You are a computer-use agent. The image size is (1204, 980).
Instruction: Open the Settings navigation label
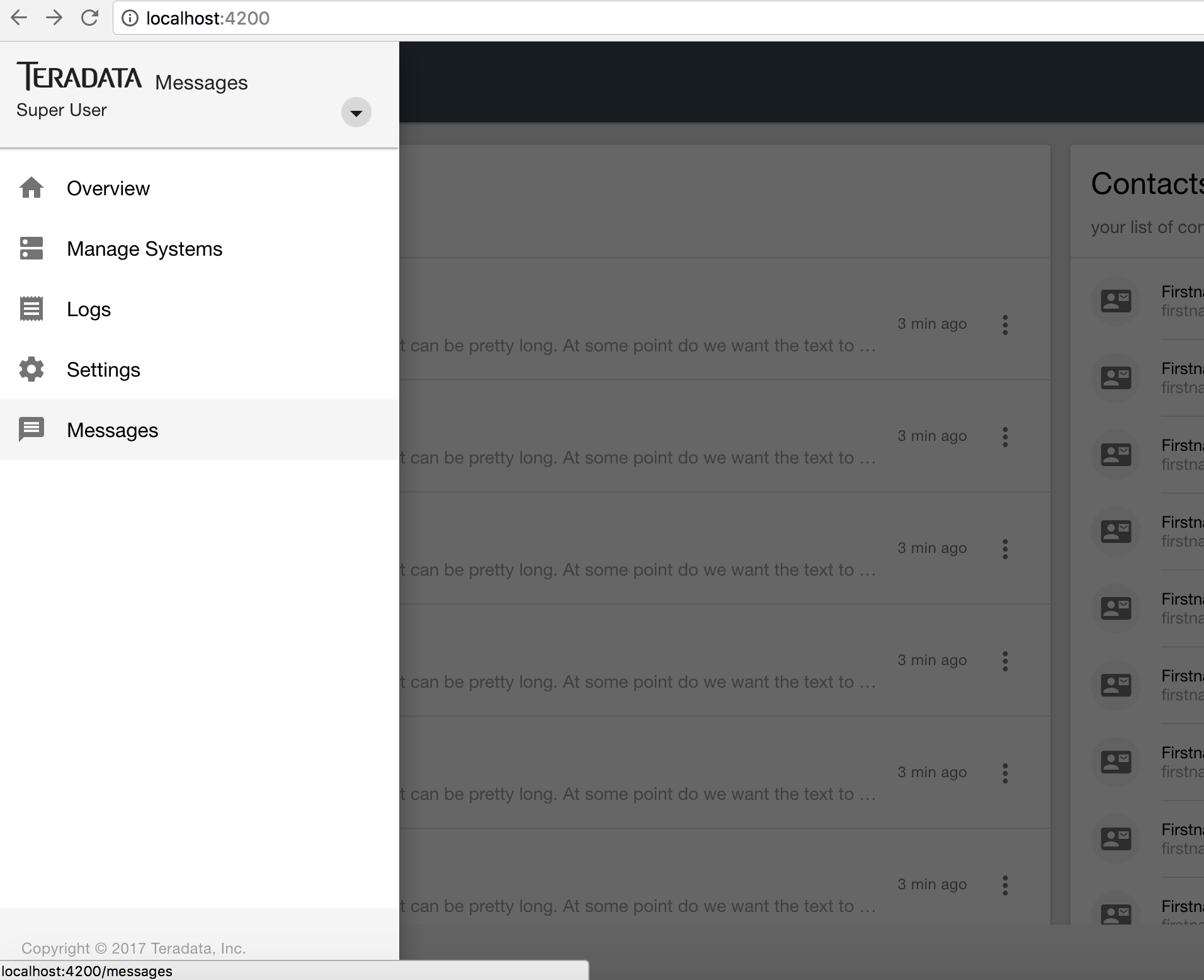103,370
